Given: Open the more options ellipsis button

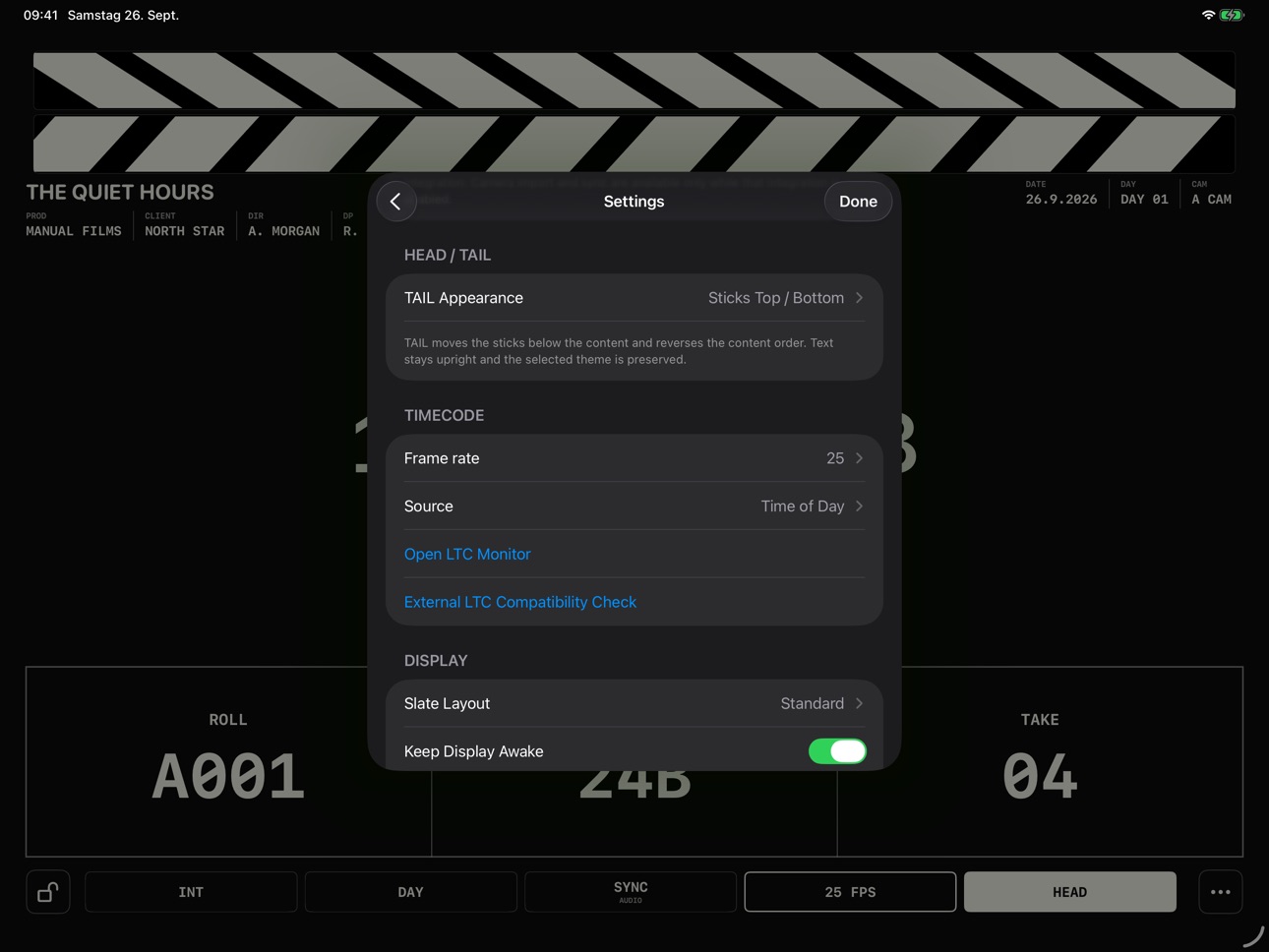Looking at the screenshot, I should click(1221, 892).
